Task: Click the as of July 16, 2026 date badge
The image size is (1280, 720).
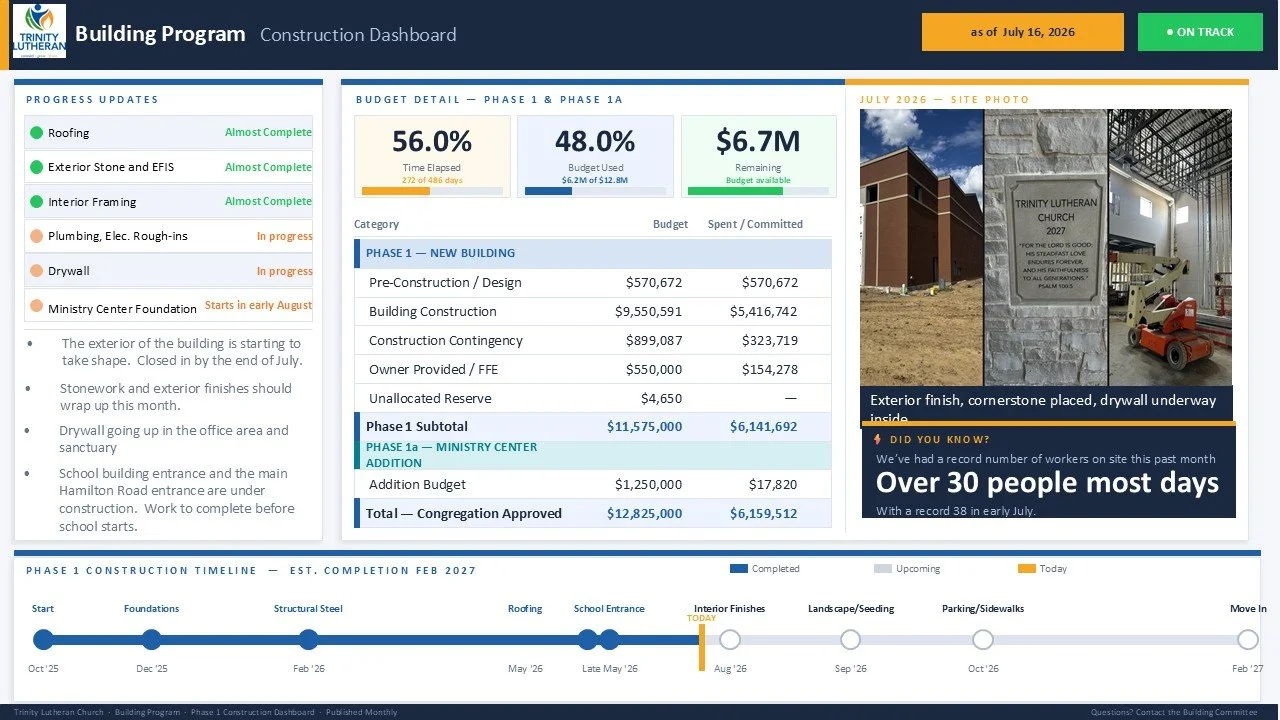Action: pos(1022,32)
